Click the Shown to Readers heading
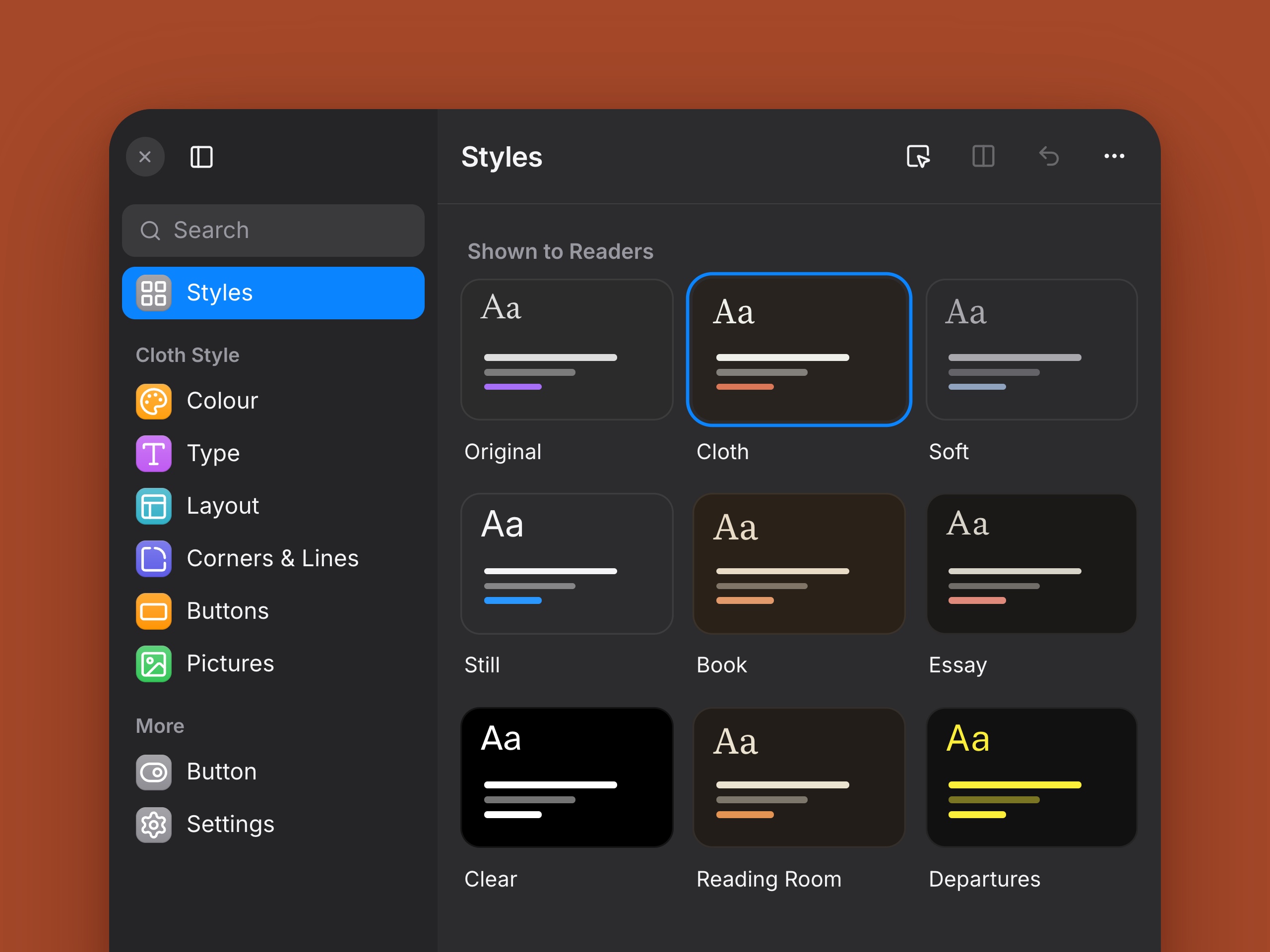 click(x=561, y=251)
